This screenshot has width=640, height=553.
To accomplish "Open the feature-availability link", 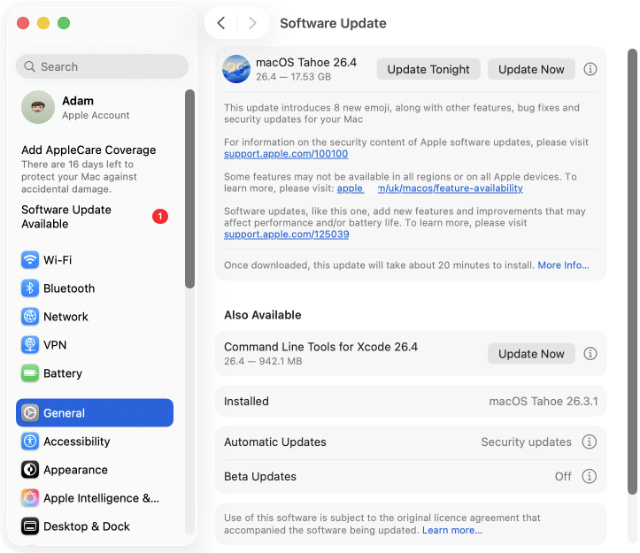I will pyautogui.click(x=430, y=188).
